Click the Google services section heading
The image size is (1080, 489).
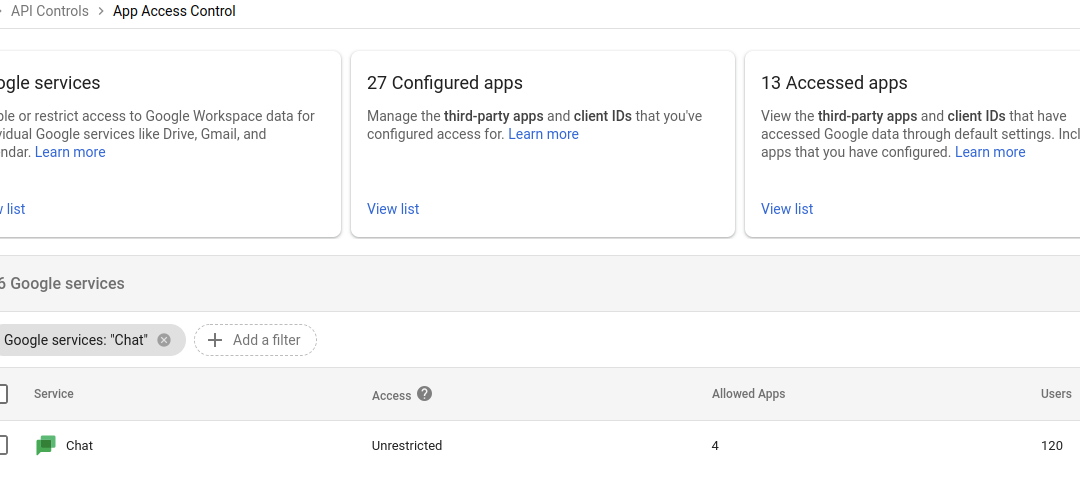click(x=61, y=284)
